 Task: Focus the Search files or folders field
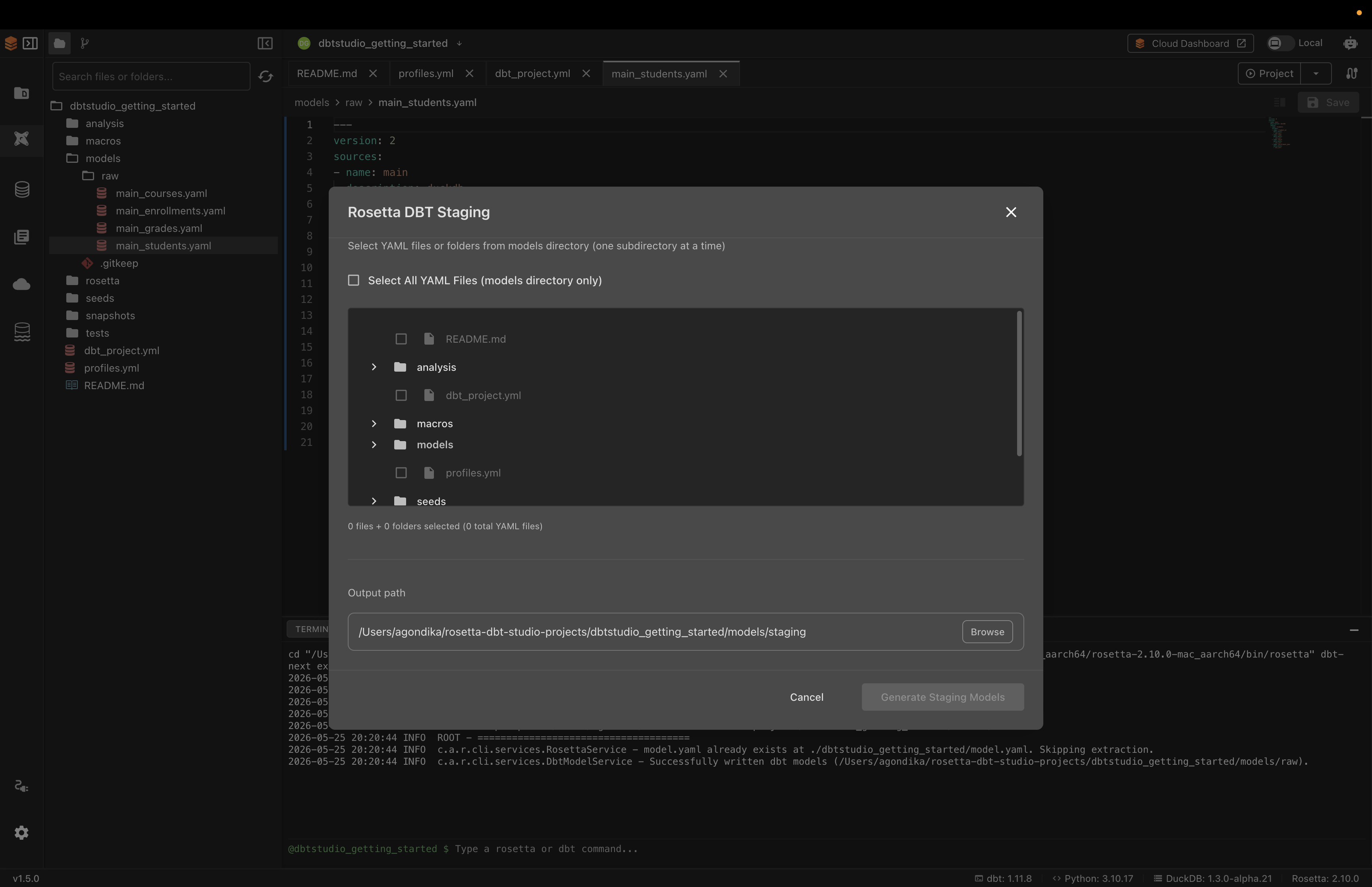(151, 76)
